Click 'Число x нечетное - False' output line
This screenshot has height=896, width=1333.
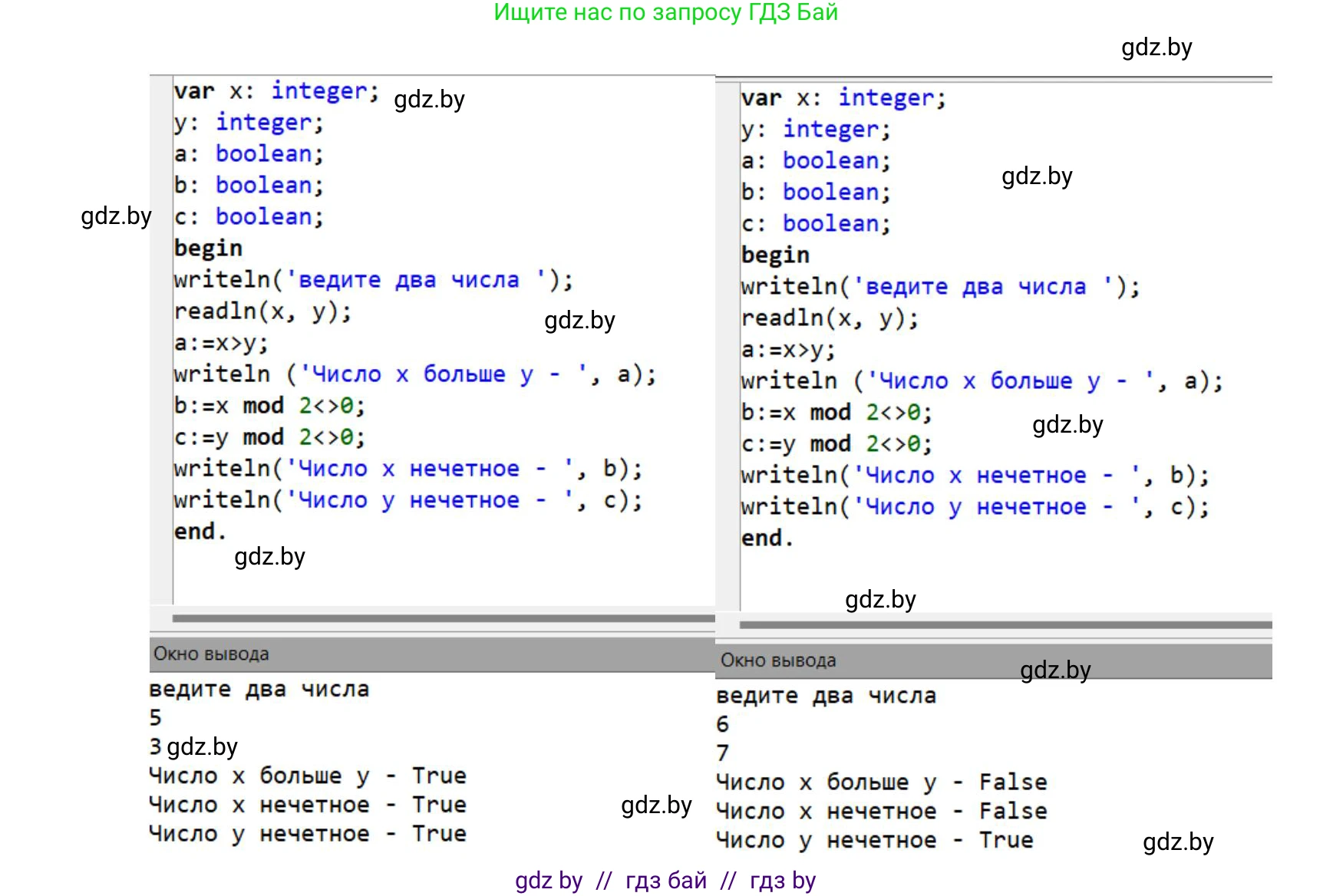(x=881, y=811)
